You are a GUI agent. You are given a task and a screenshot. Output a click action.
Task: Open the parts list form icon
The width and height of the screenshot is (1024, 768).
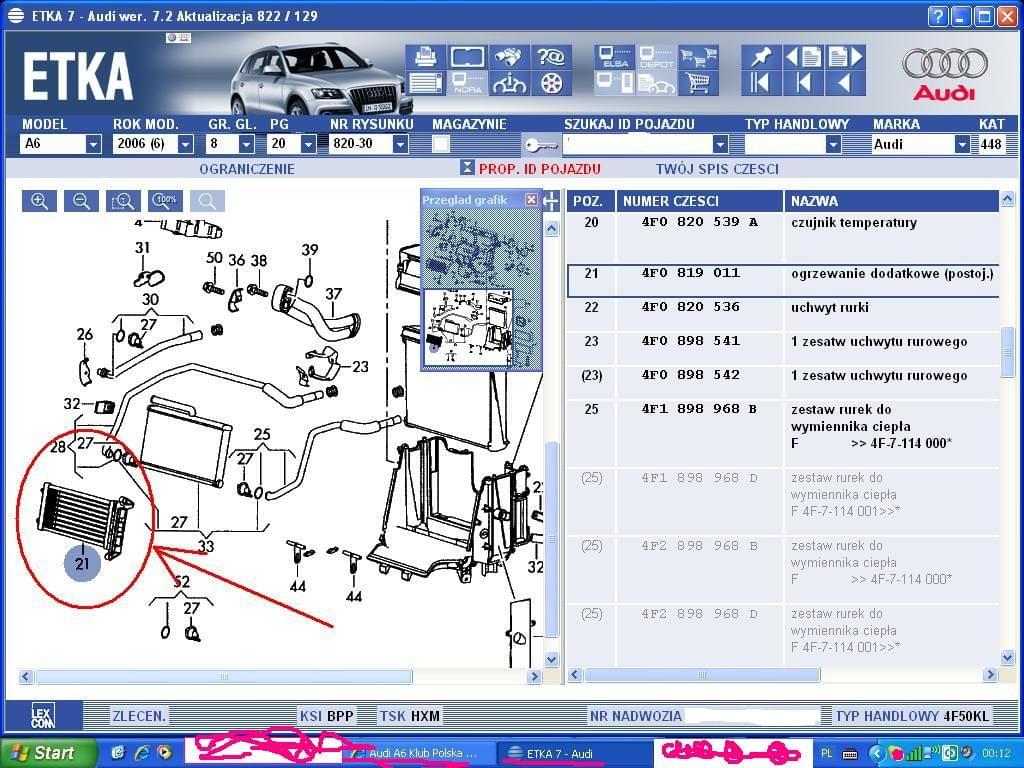(425, 84)
